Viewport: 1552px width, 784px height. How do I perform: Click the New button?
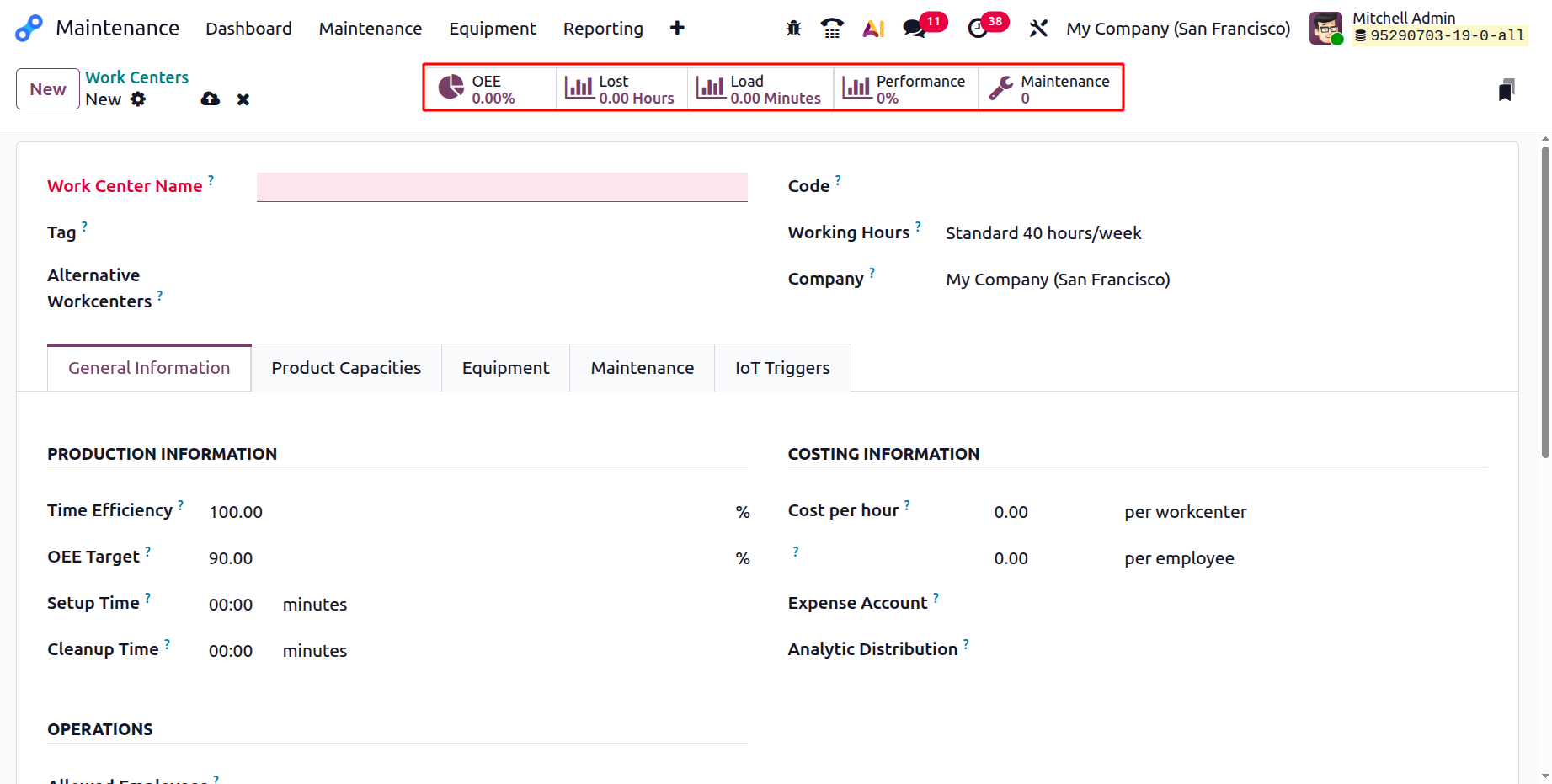pos(47,88)
